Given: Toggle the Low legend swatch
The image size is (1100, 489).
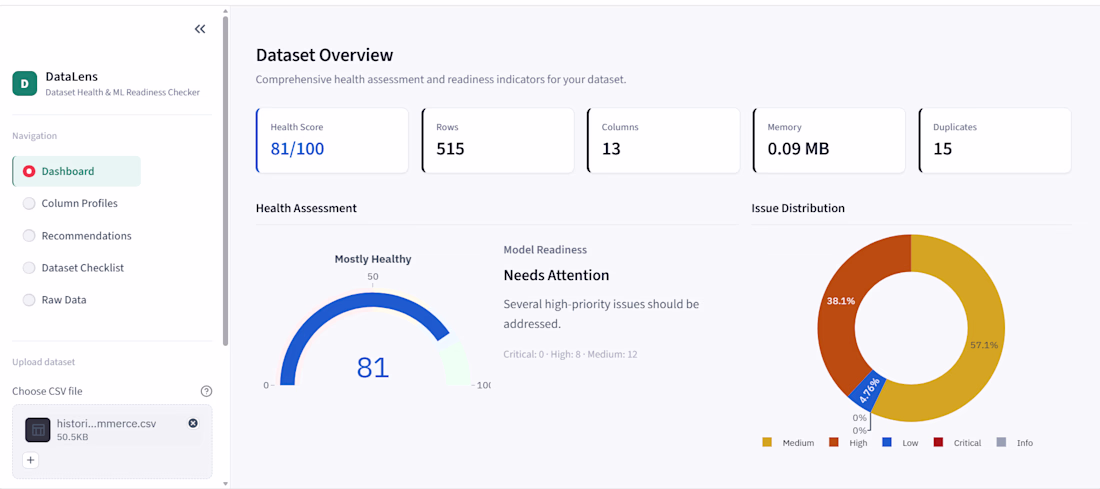Looking at the screenshot, I should tap(887, 442).
